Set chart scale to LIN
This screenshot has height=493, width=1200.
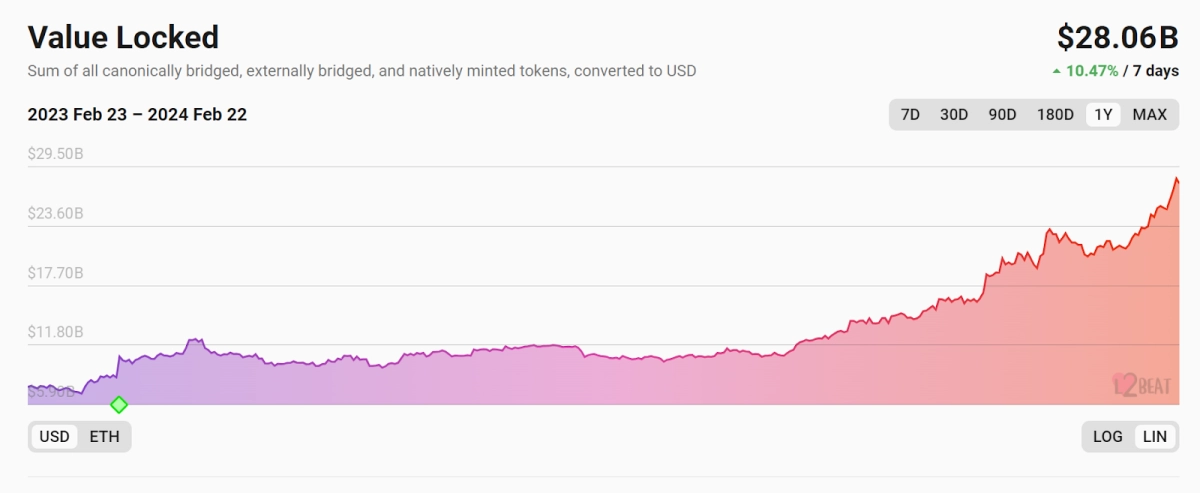tap(1155, 437)
